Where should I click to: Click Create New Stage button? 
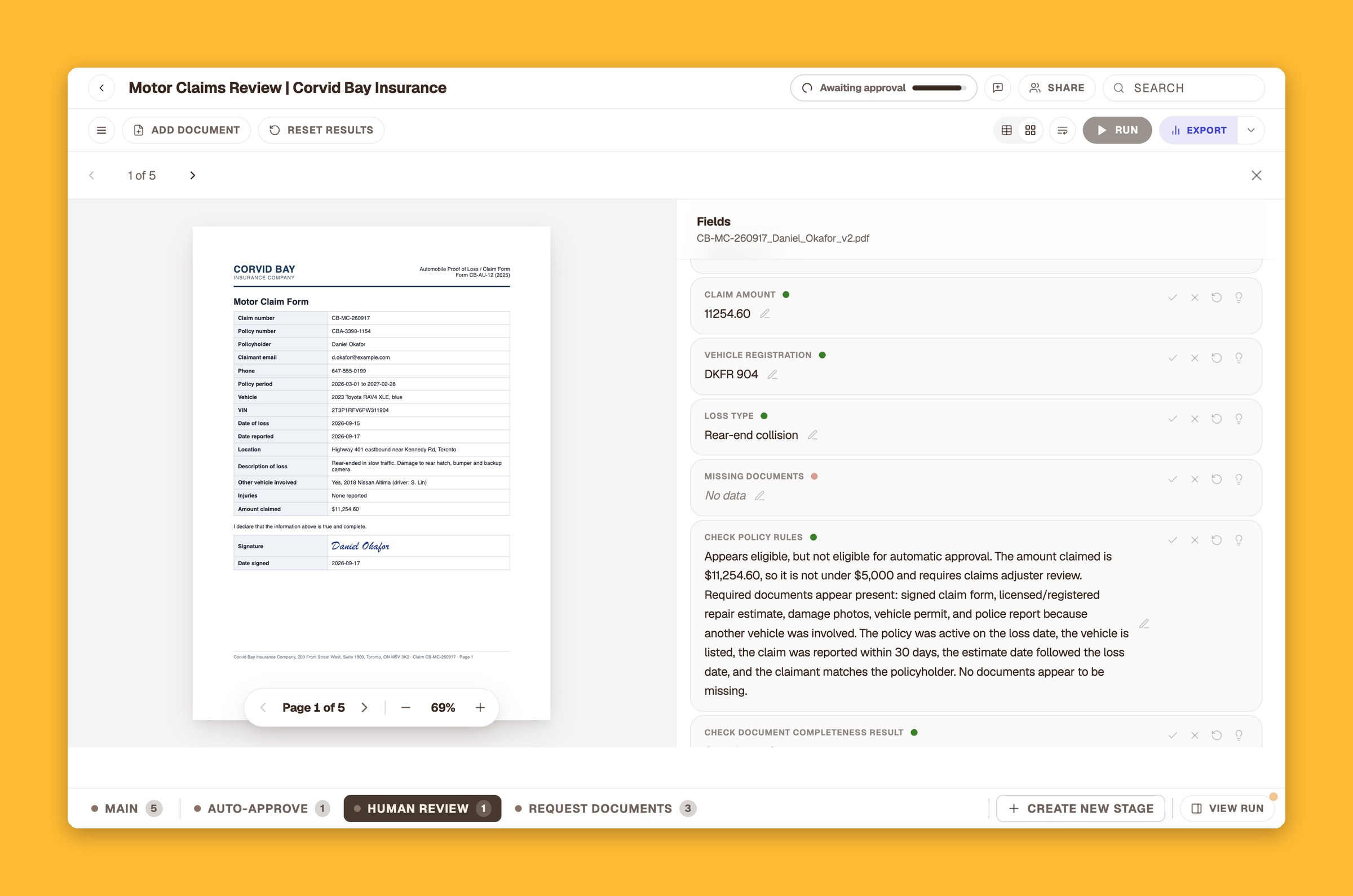pos(1080,809)
